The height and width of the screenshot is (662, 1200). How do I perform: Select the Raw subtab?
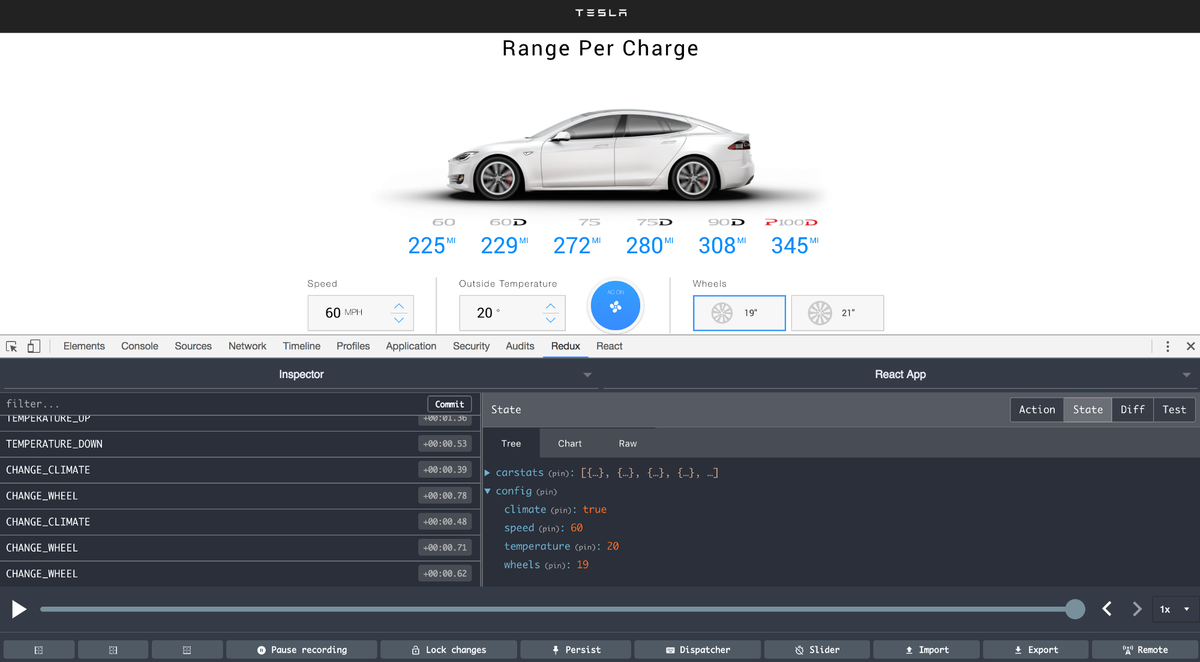point(628,443)
